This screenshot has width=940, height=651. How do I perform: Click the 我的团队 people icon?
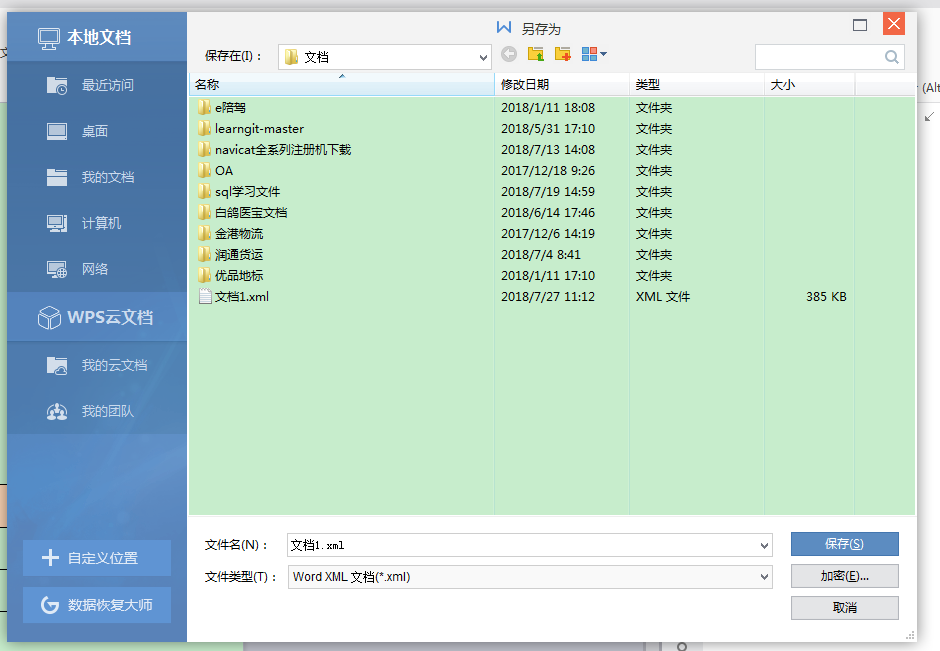click(57, 412)
